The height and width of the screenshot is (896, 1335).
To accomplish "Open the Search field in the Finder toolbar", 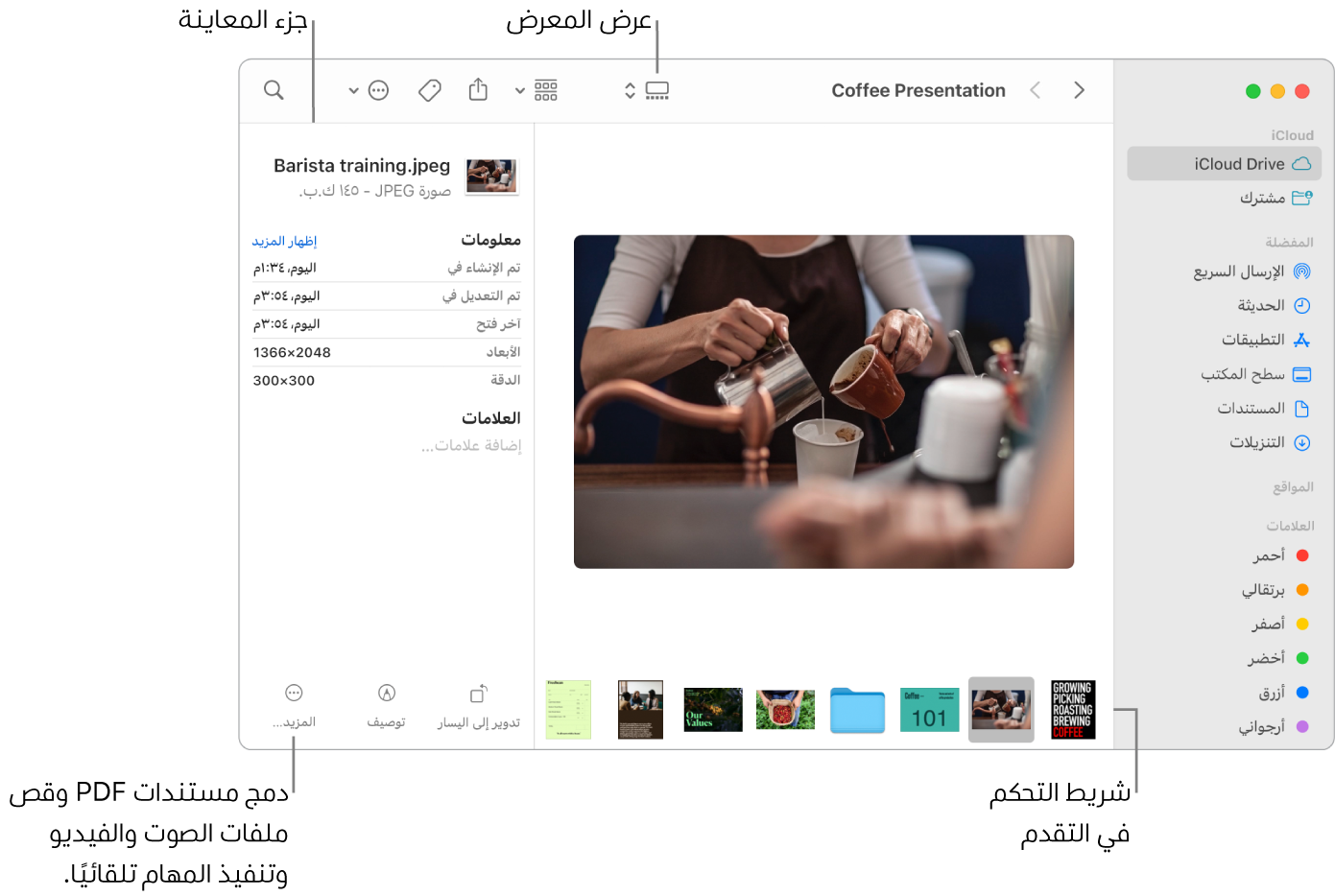I will tap(274, 90).
